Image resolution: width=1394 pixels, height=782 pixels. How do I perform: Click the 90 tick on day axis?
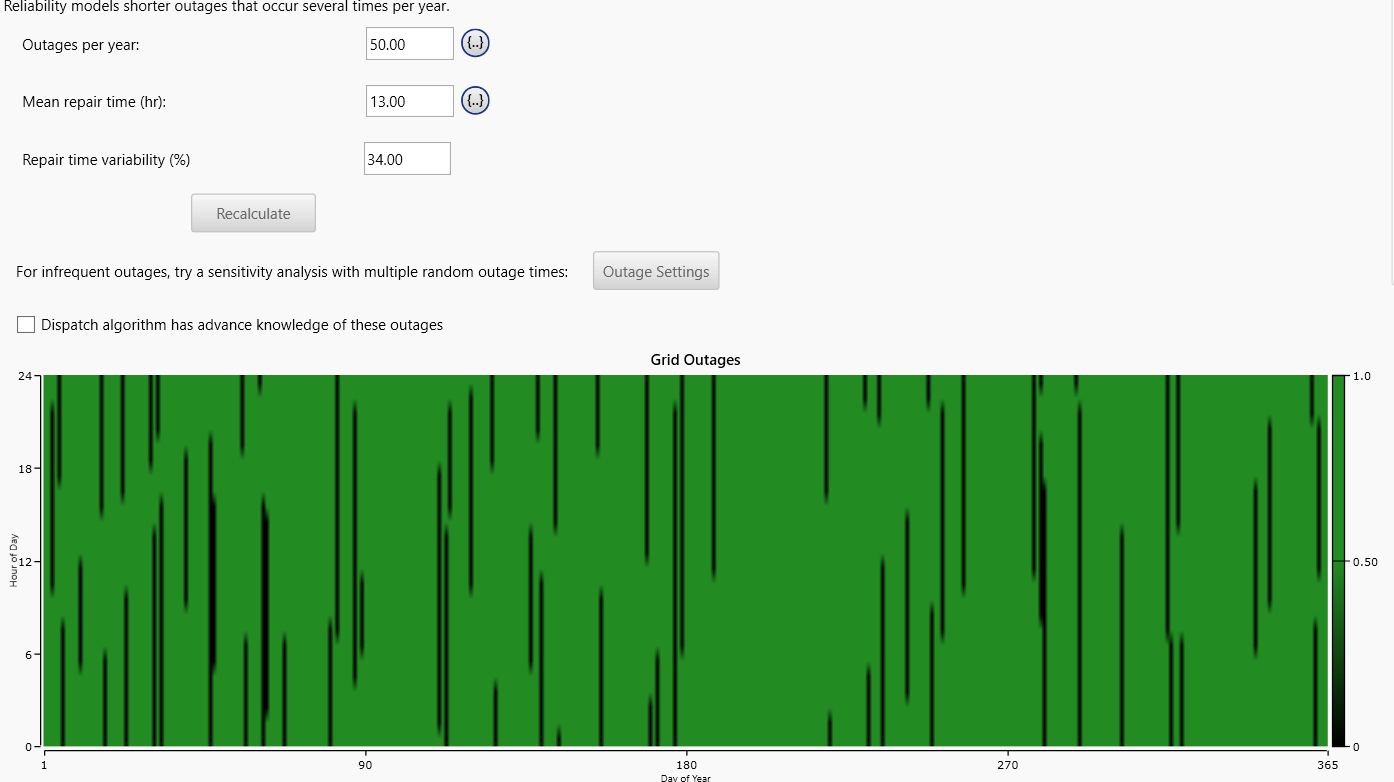(365, 765)
